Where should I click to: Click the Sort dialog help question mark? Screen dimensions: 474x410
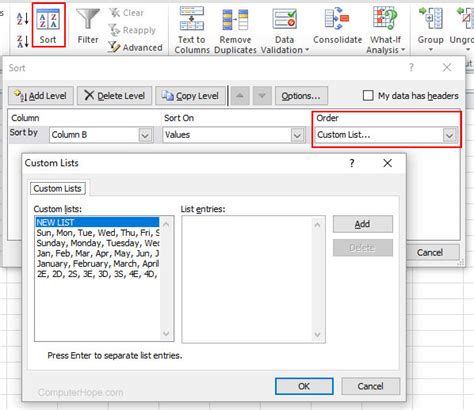point(411,68)
